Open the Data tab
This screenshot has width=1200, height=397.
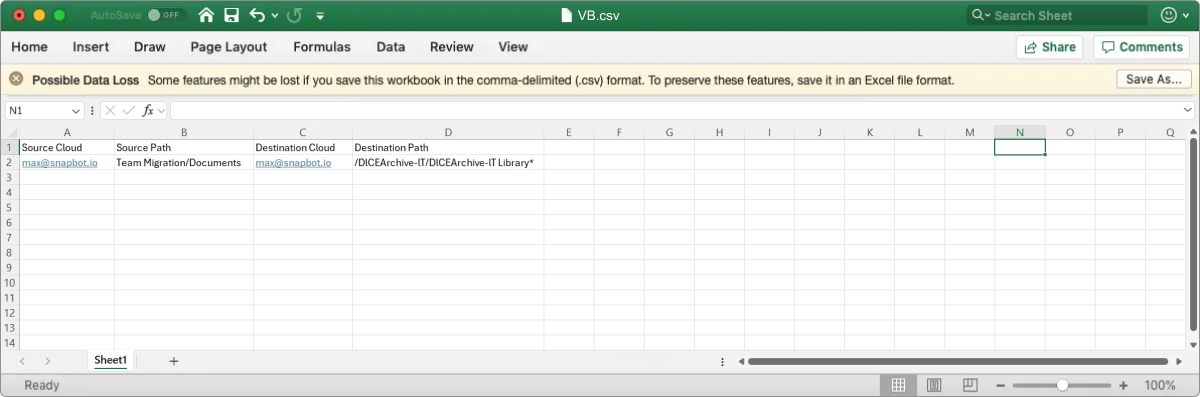point(391,47)
